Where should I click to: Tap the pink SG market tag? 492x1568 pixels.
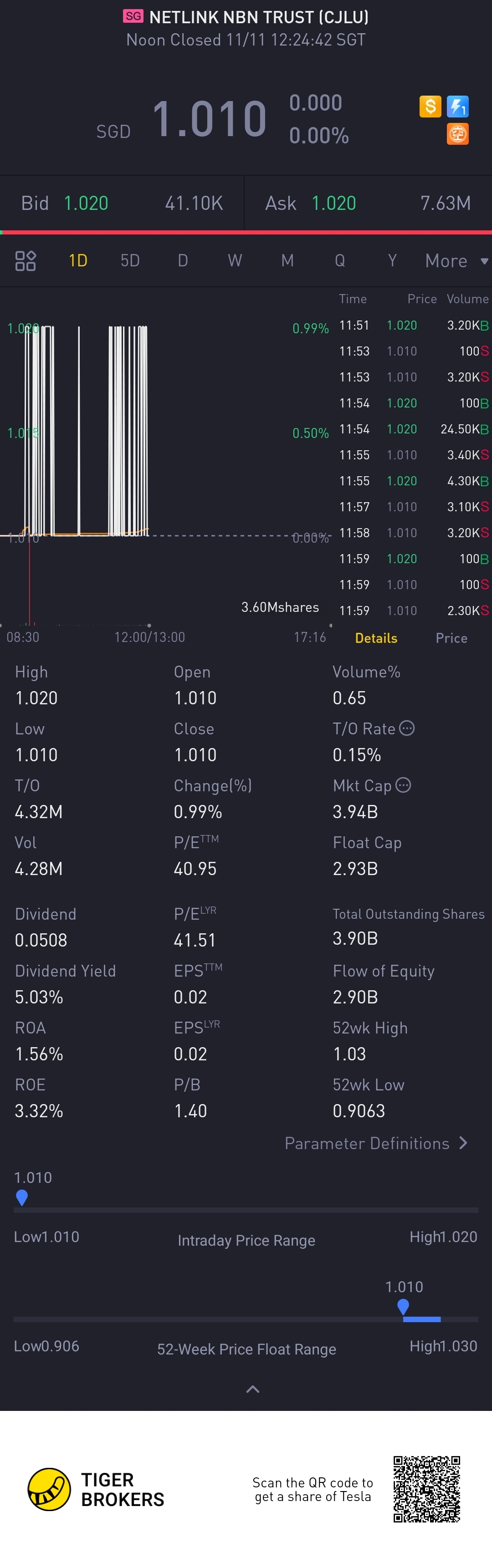tap(133, 16)
